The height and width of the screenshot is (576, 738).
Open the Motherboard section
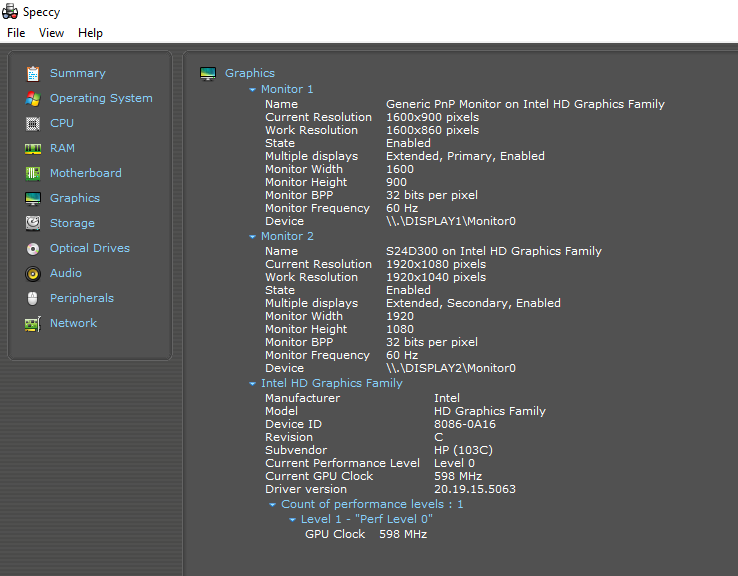86,173
